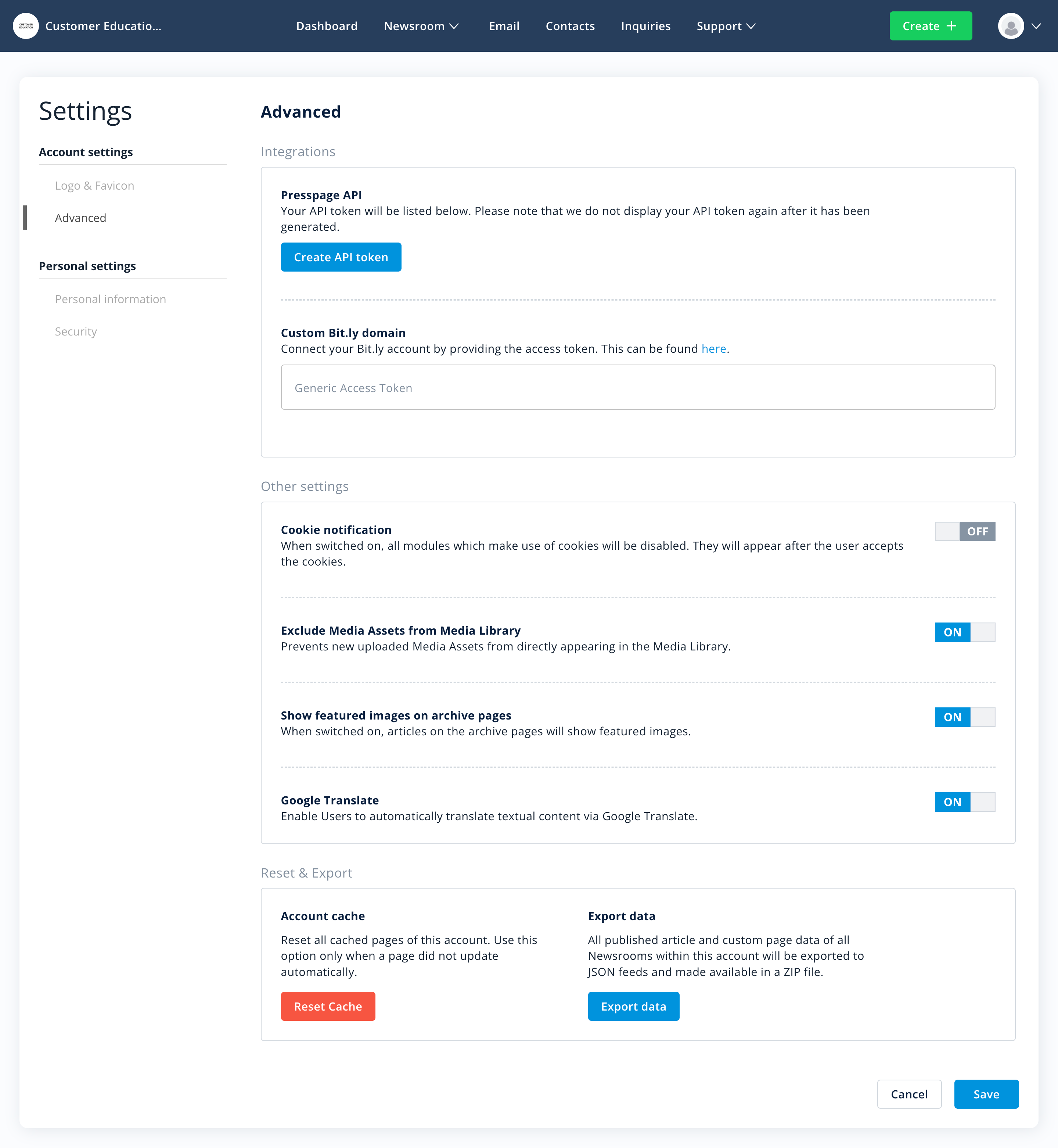Disable the Google Translate setting

965,802
